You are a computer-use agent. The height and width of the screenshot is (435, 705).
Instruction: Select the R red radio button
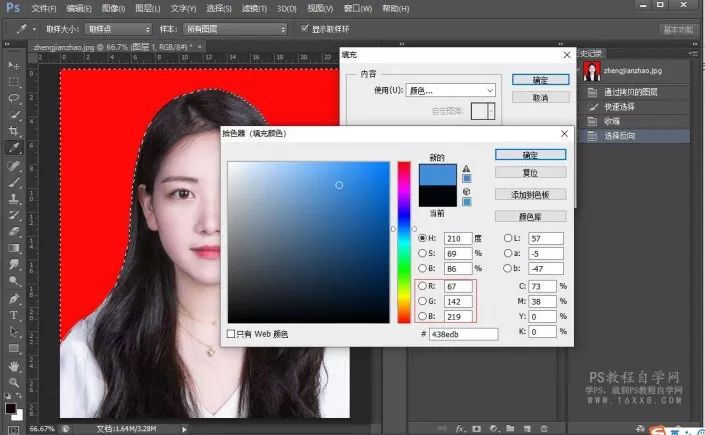click(x=422, y=286)
